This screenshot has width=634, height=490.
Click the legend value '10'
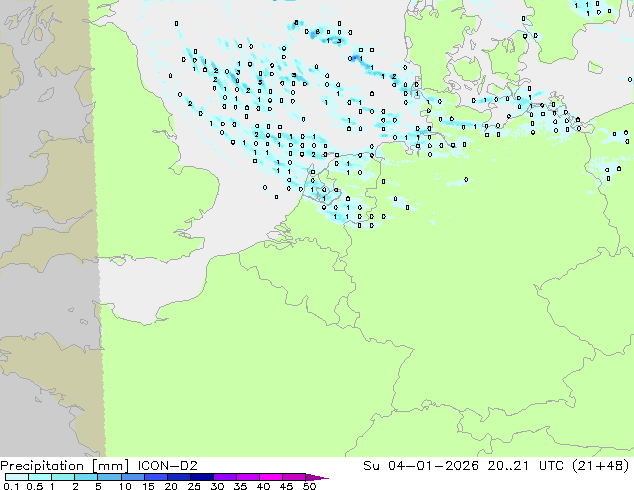coord(125,486)
